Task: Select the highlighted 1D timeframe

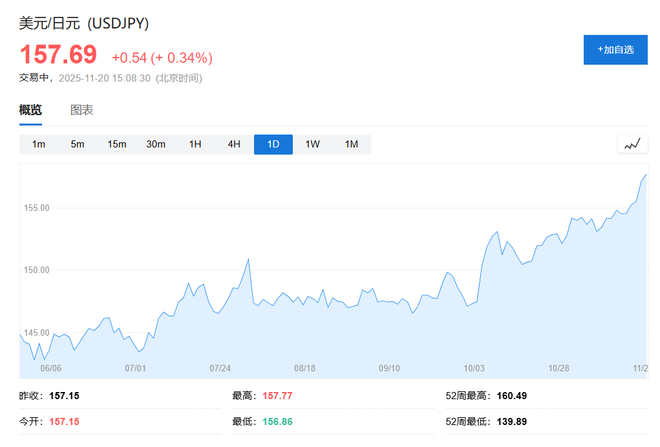Action: [x=273, y=145]
